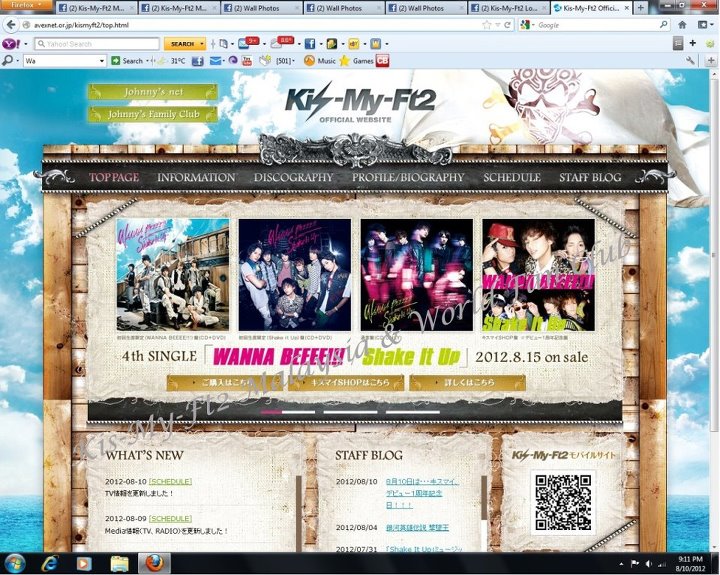Select the second slideshow indicator bar
The width and height of the screenshot is (720, 575).
pyautogui.click(x=350, y=412)
